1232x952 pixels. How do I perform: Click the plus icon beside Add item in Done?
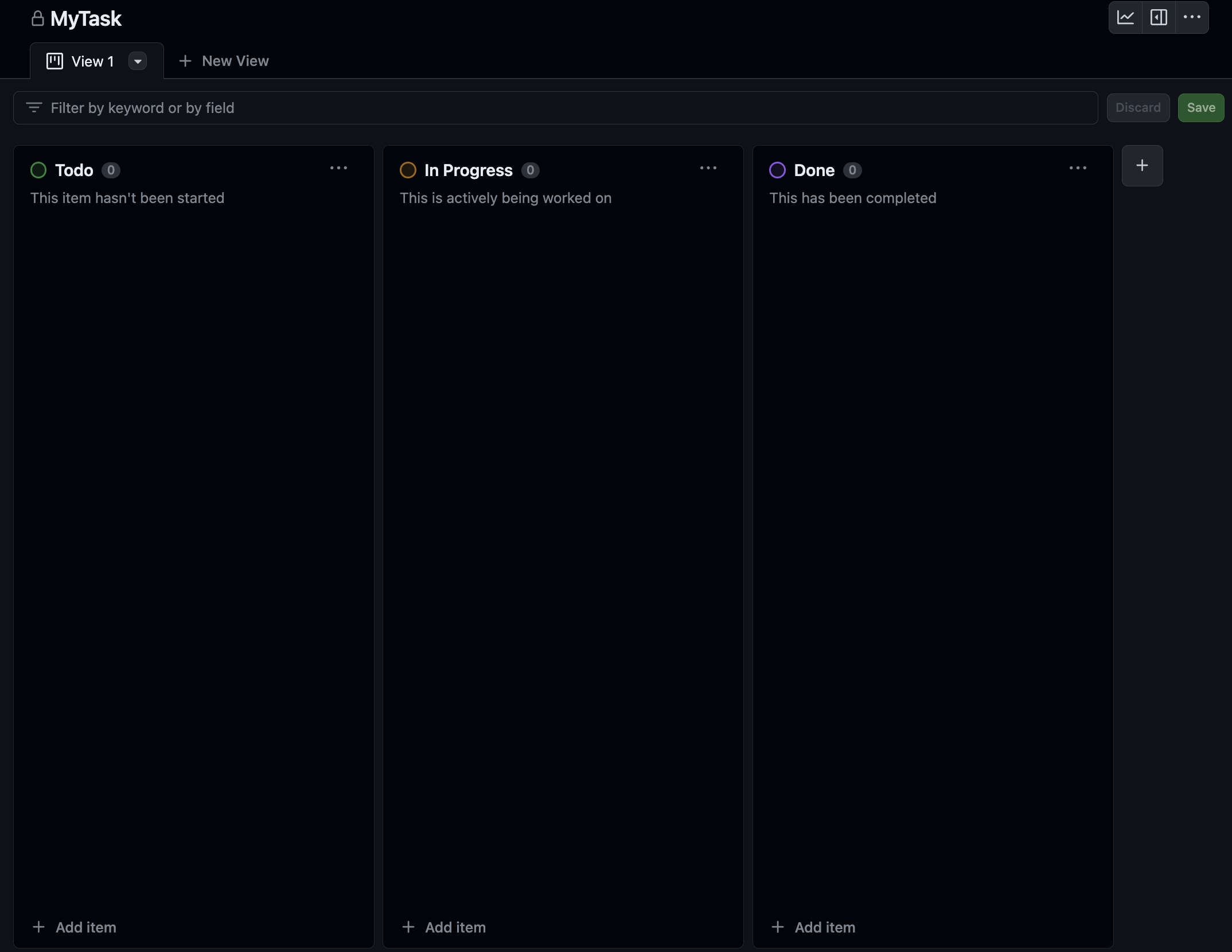[x=778, y=927]
